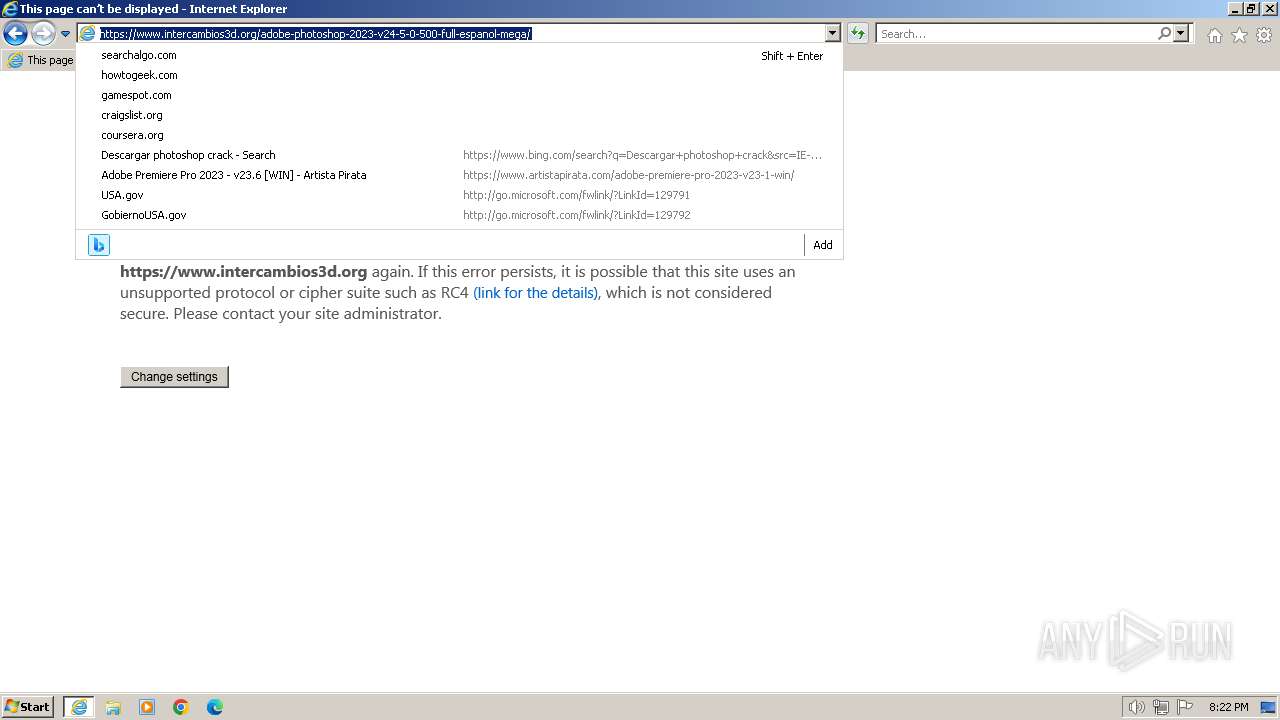This screenshot has height=720, width=1280.
Task: Click Add search provider button
Action: click(x=822, y=245)
